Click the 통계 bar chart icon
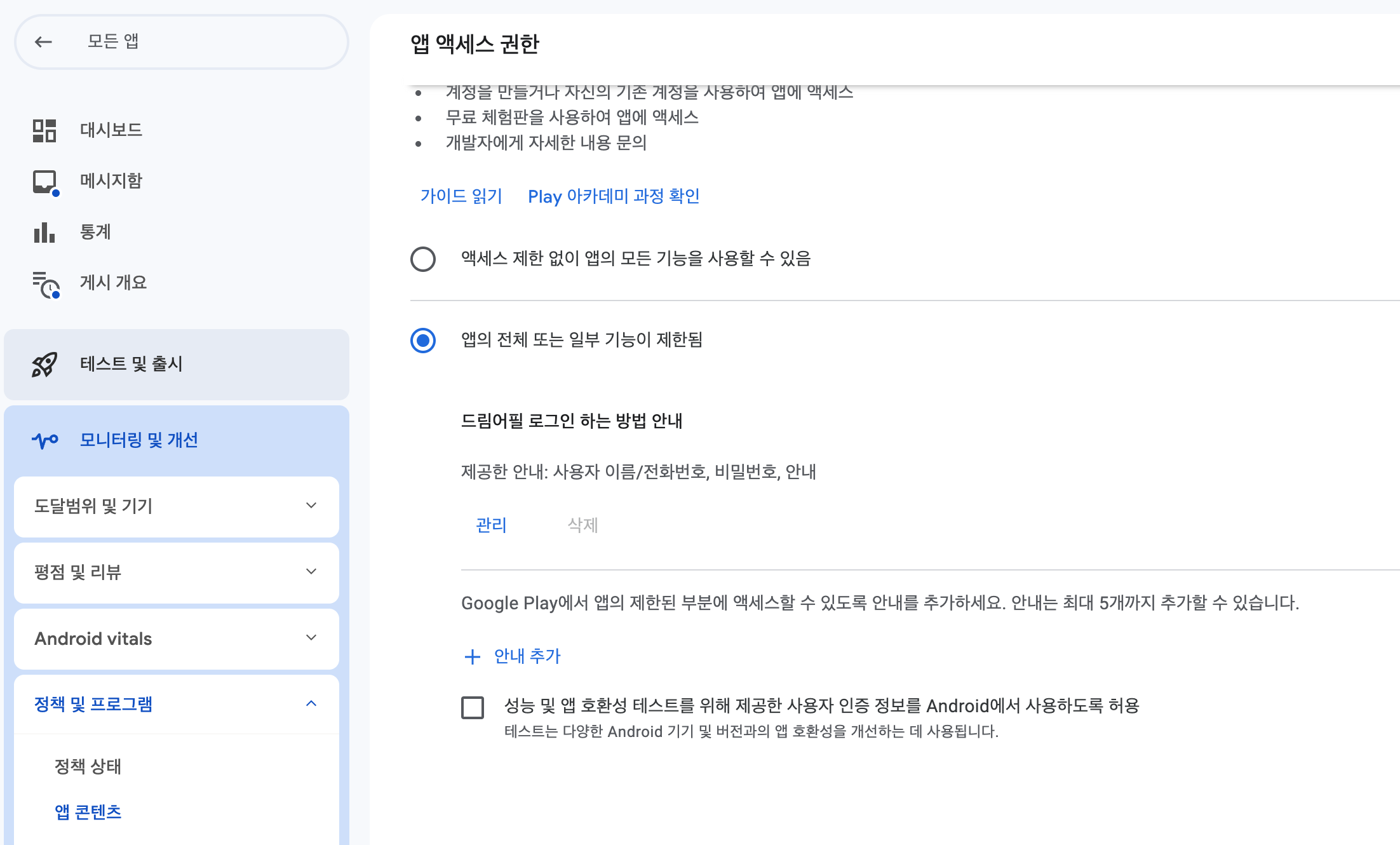 point(44,233)
